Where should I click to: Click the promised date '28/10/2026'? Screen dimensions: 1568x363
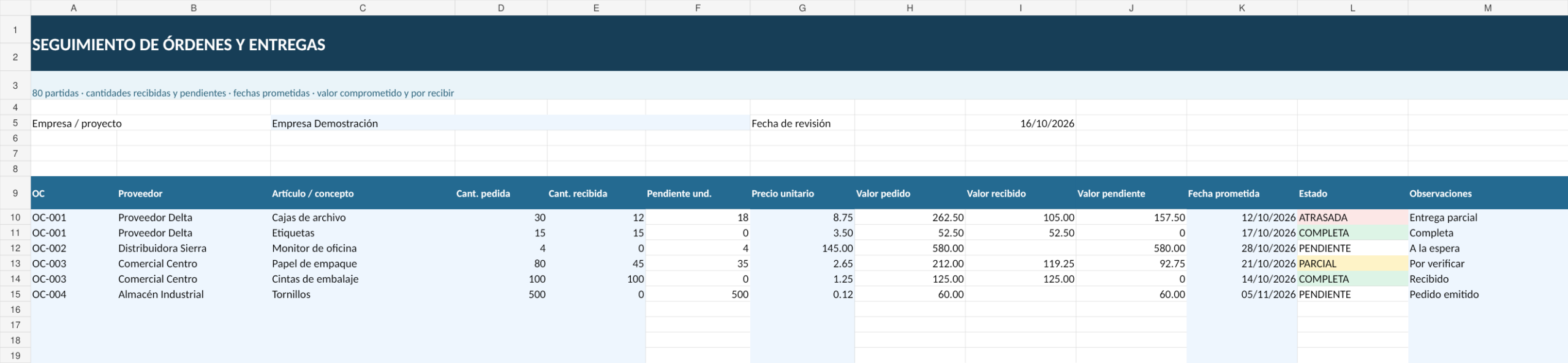pyautogui.click(x=1242, y=249)
